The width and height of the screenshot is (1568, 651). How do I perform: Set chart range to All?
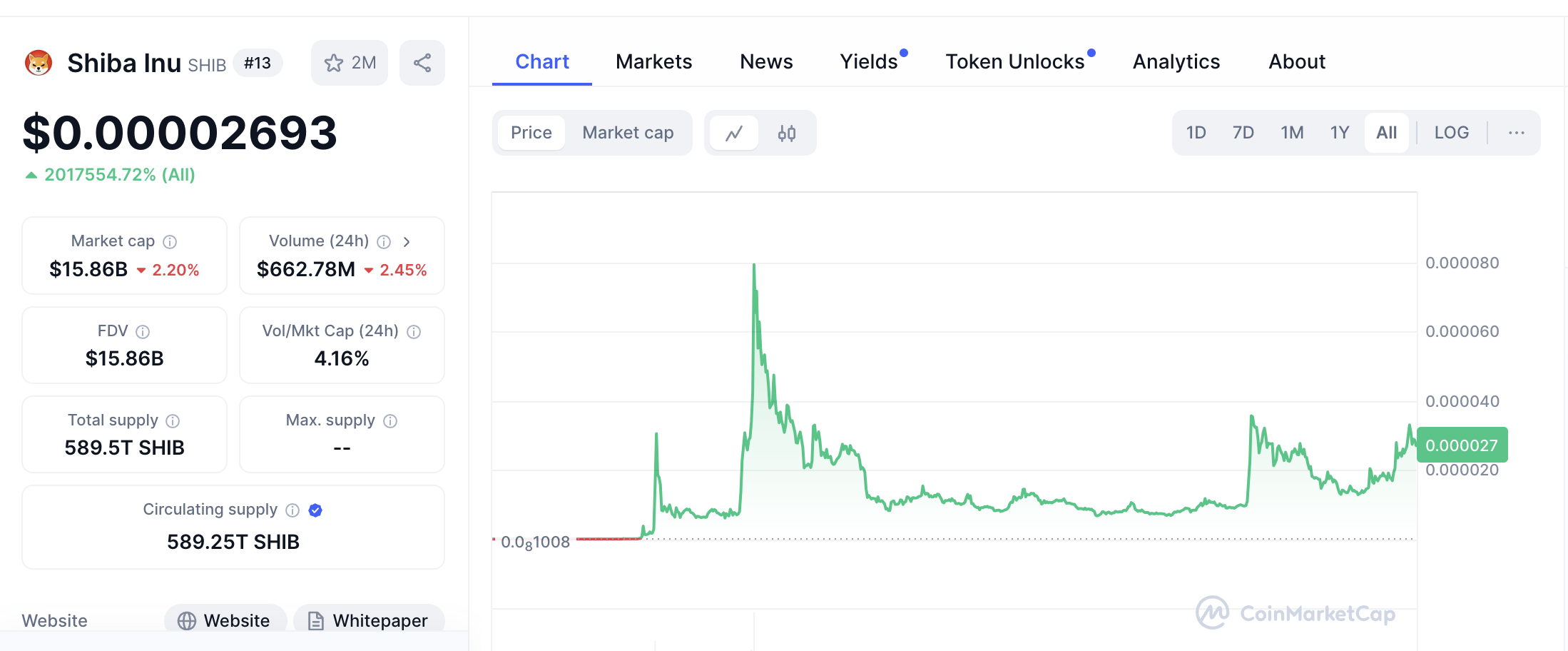coord(1387,133)
